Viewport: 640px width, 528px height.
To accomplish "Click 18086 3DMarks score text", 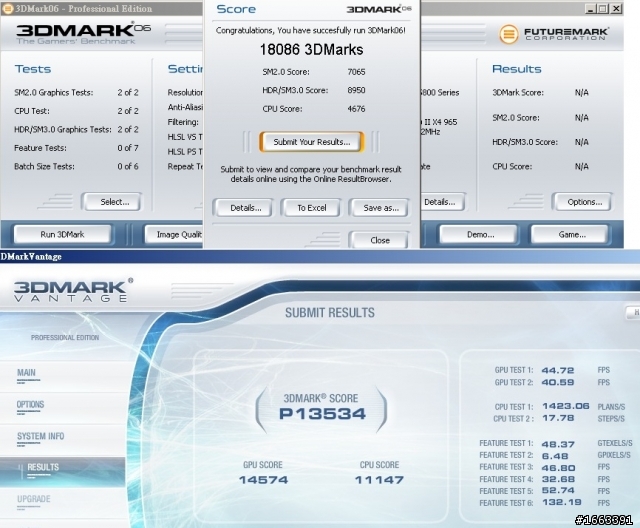I will click(311, 50).
